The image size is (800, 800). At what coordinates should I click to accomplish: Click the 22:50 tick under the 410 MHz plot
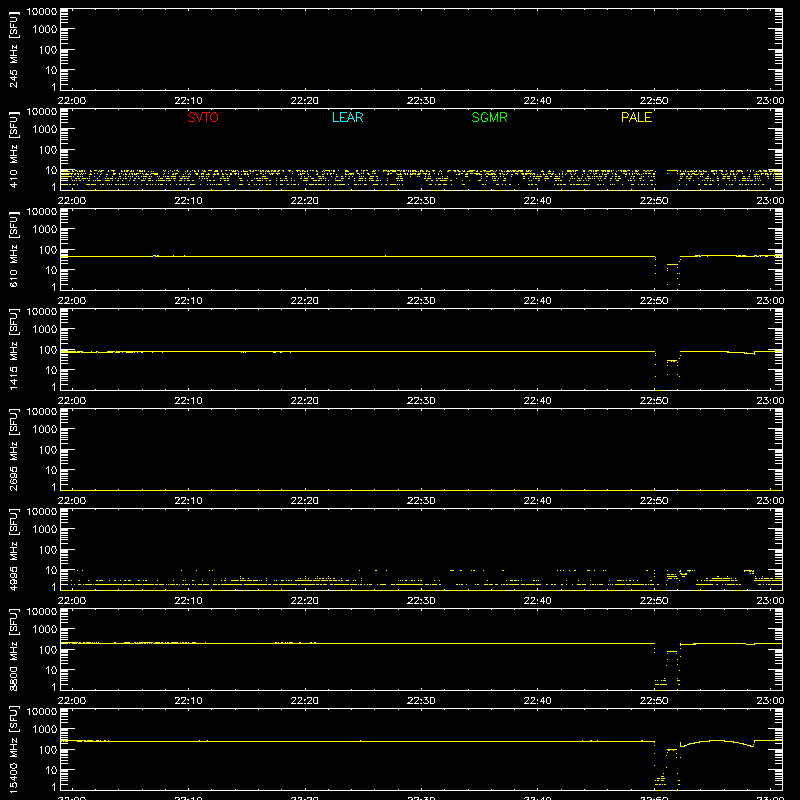tap(654, 201)
